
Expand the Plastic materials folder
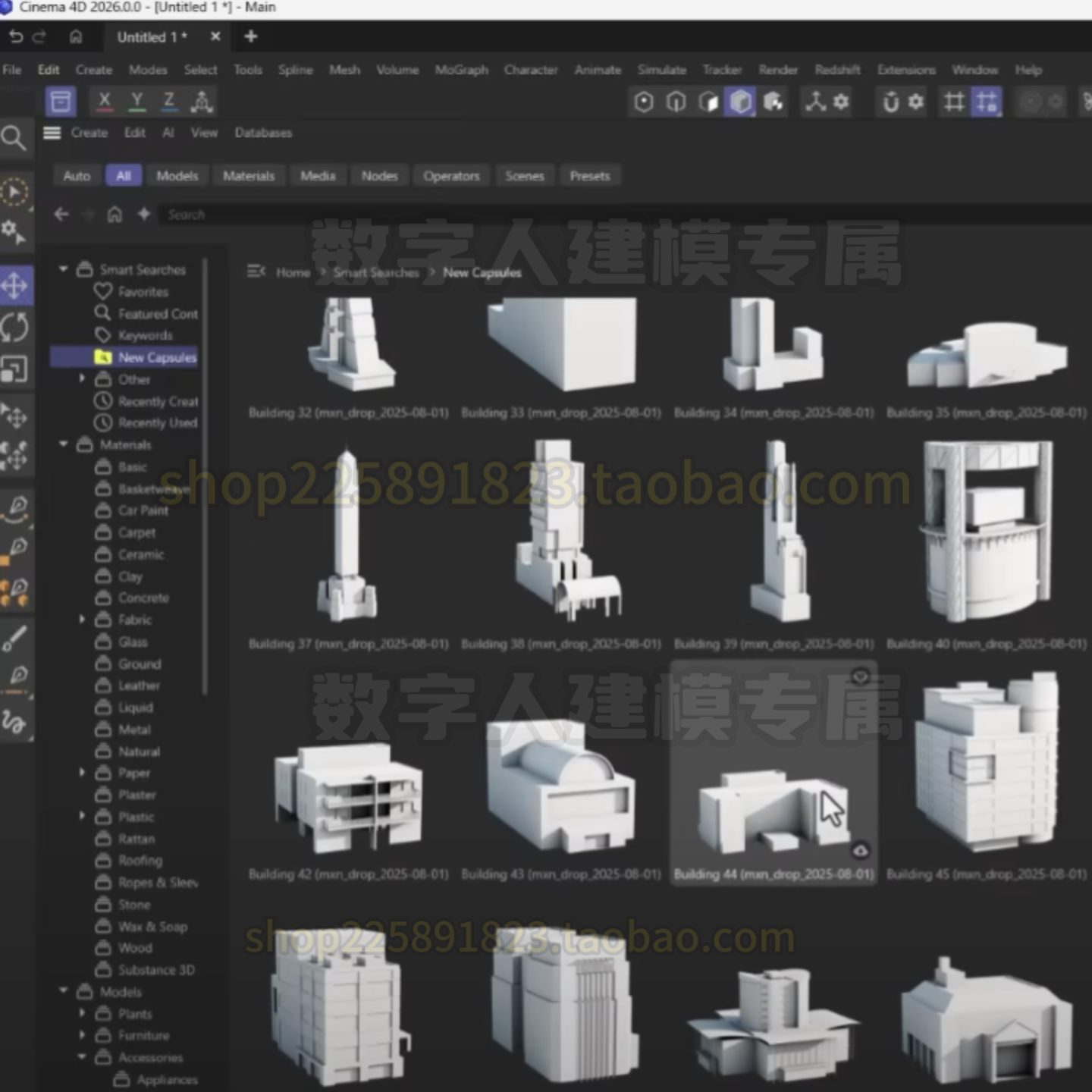pos(82,816)
